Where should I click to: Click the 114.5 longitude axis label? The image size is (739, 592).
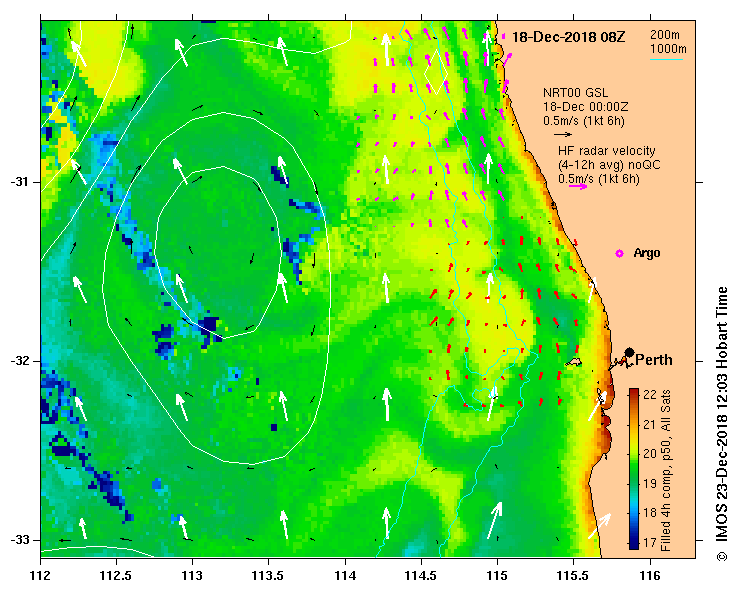click(x=421, y=576)
